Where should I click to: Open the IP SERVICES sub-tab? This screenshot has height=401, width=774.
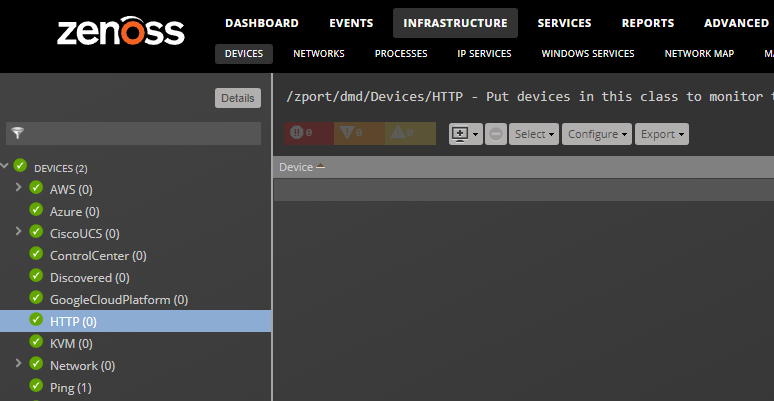tap(484, 54)
